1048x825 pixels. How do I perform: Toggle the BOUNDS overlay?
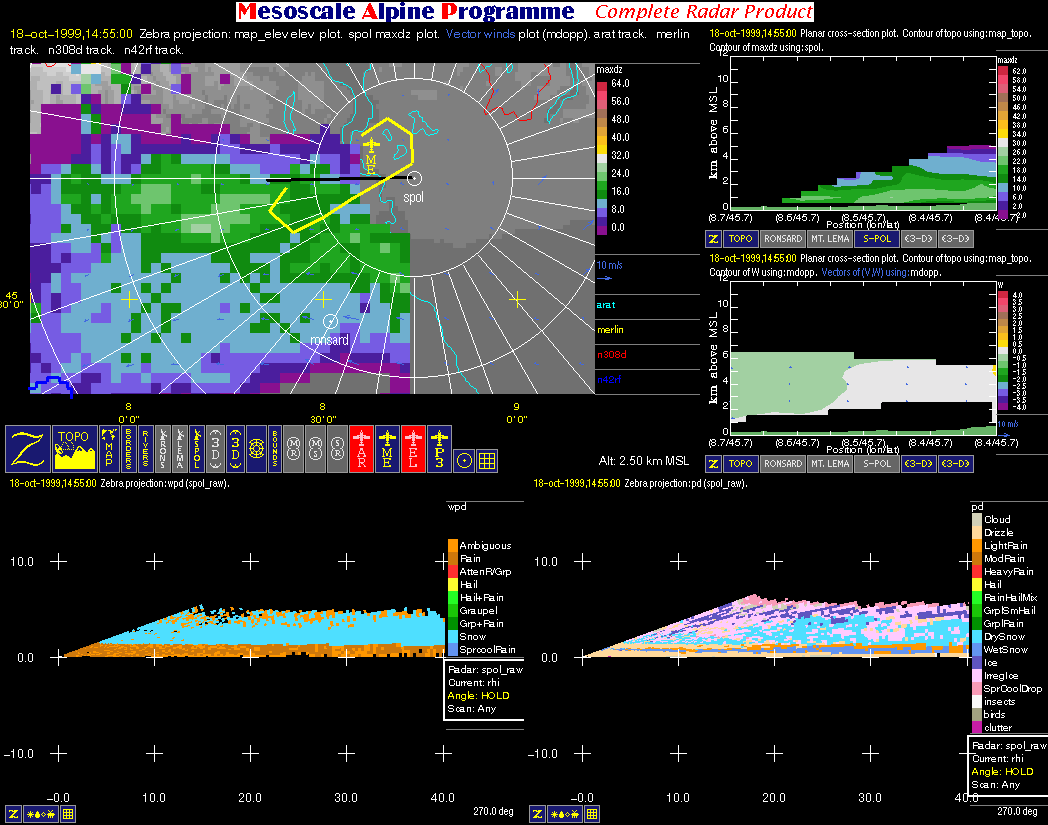pyautogui.click(x=275, y=449)
